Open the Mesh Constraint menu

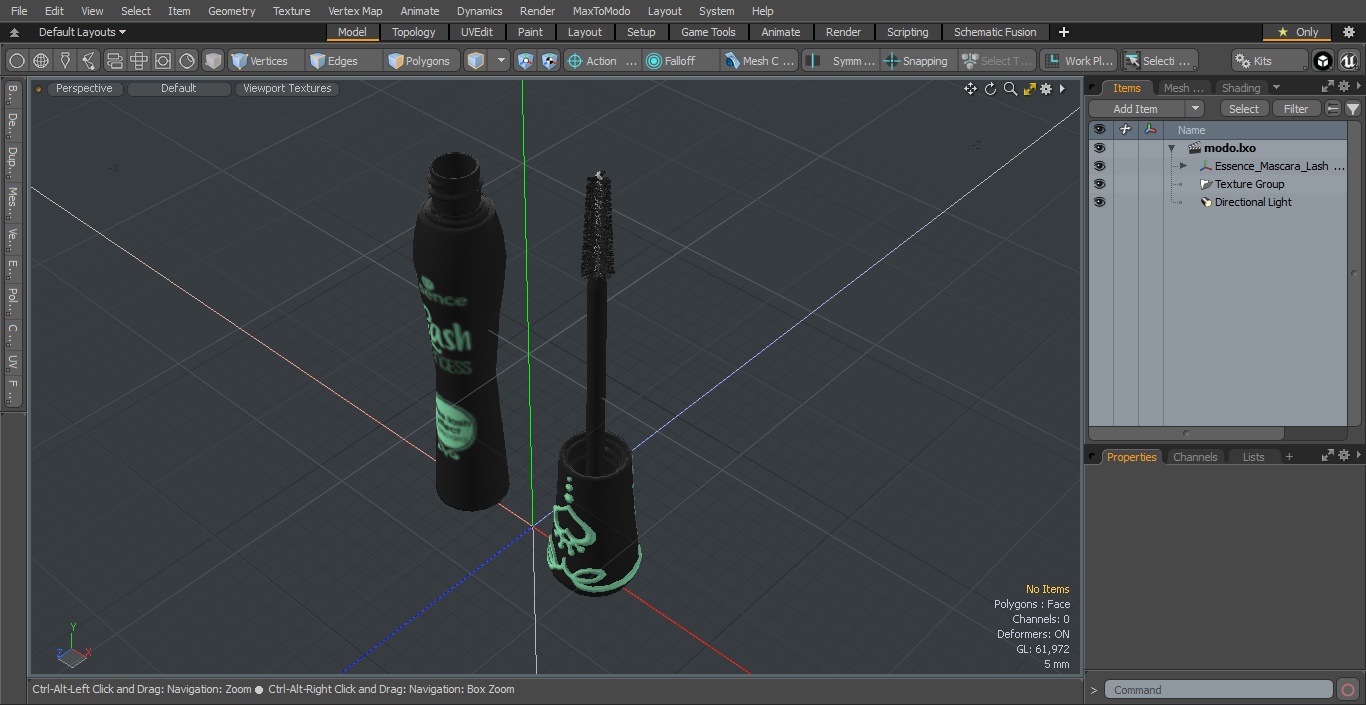point(760,61)
